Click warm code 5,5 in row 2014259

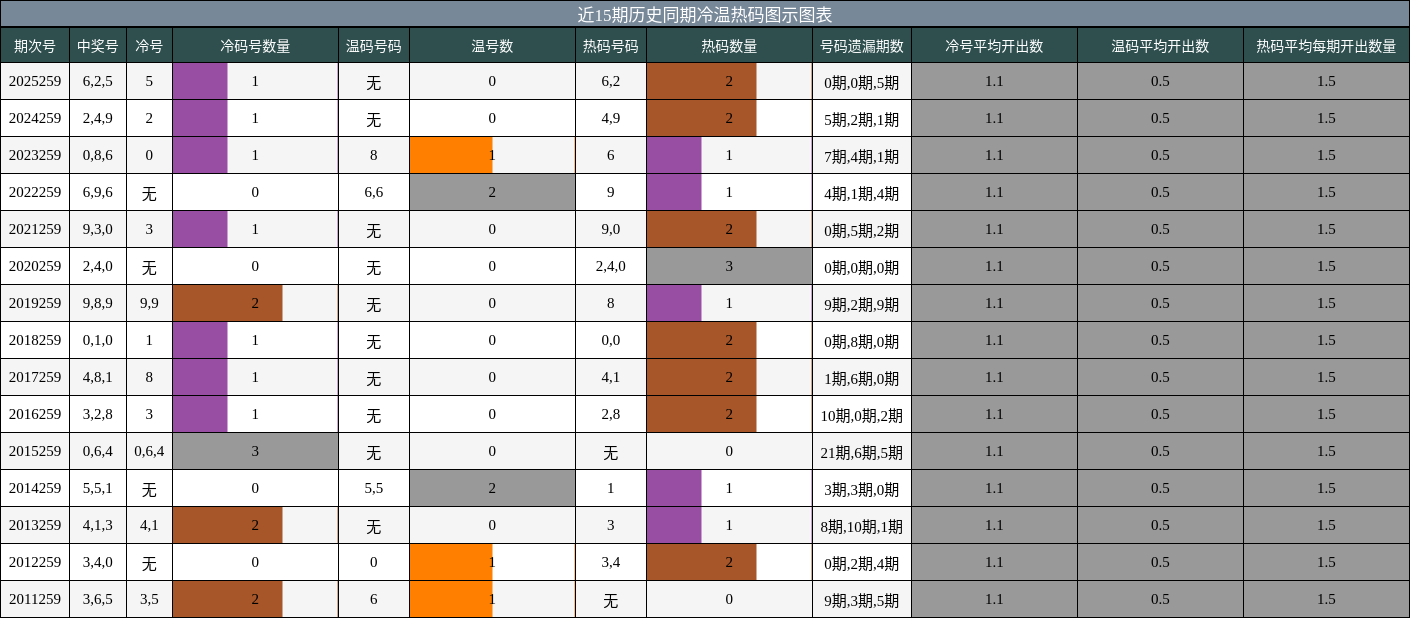tap(374, 488)
